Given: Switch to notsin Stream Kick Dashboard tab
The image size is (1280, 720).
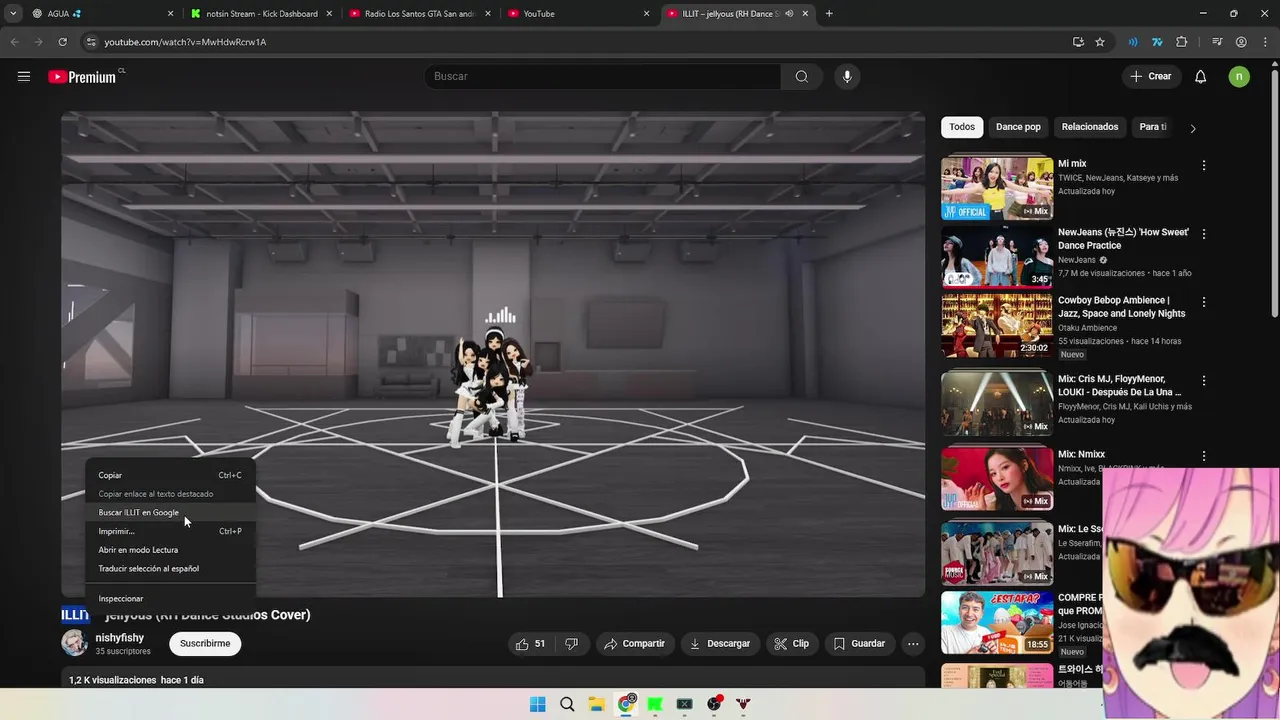Looking at the screenshot, I should pyautogui.click(x=262, y=14).
